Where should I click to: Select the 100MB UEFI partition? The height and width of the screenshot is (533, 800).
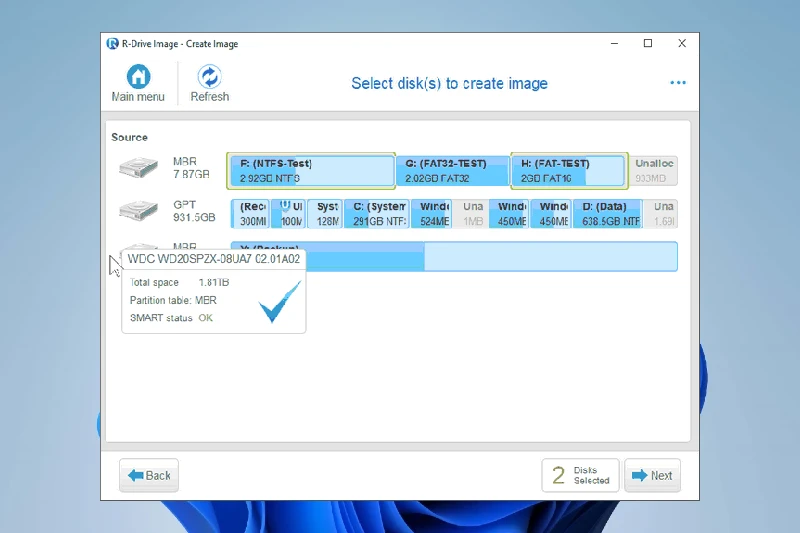click(288, 213)
